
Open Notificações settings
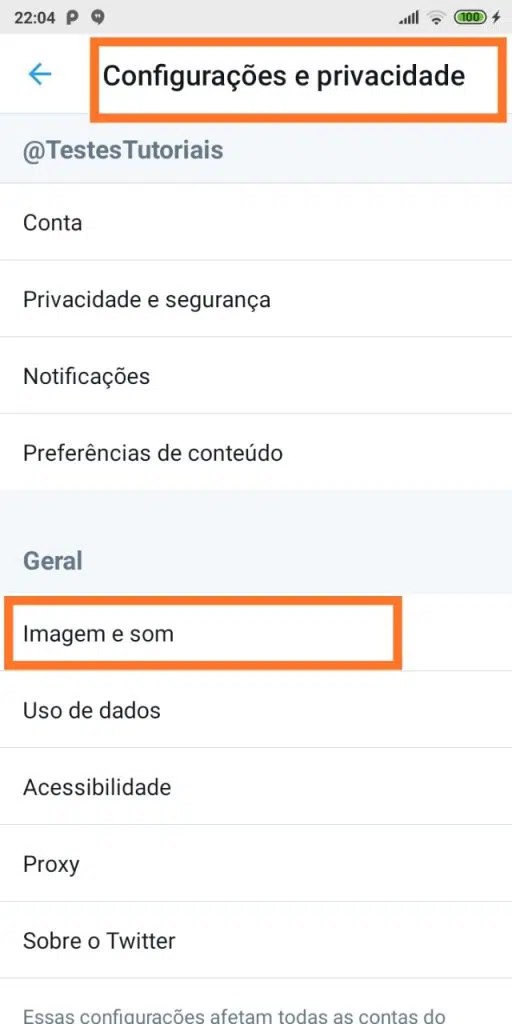coord(256,376)
